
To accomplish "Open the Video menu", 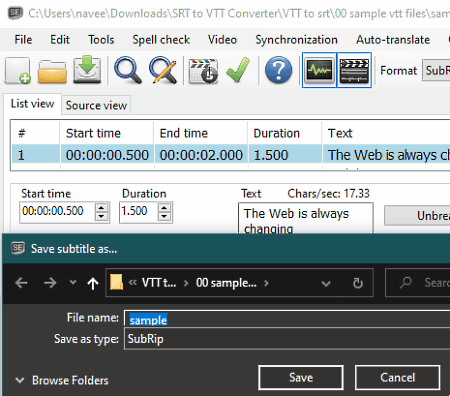I will 222,40.
